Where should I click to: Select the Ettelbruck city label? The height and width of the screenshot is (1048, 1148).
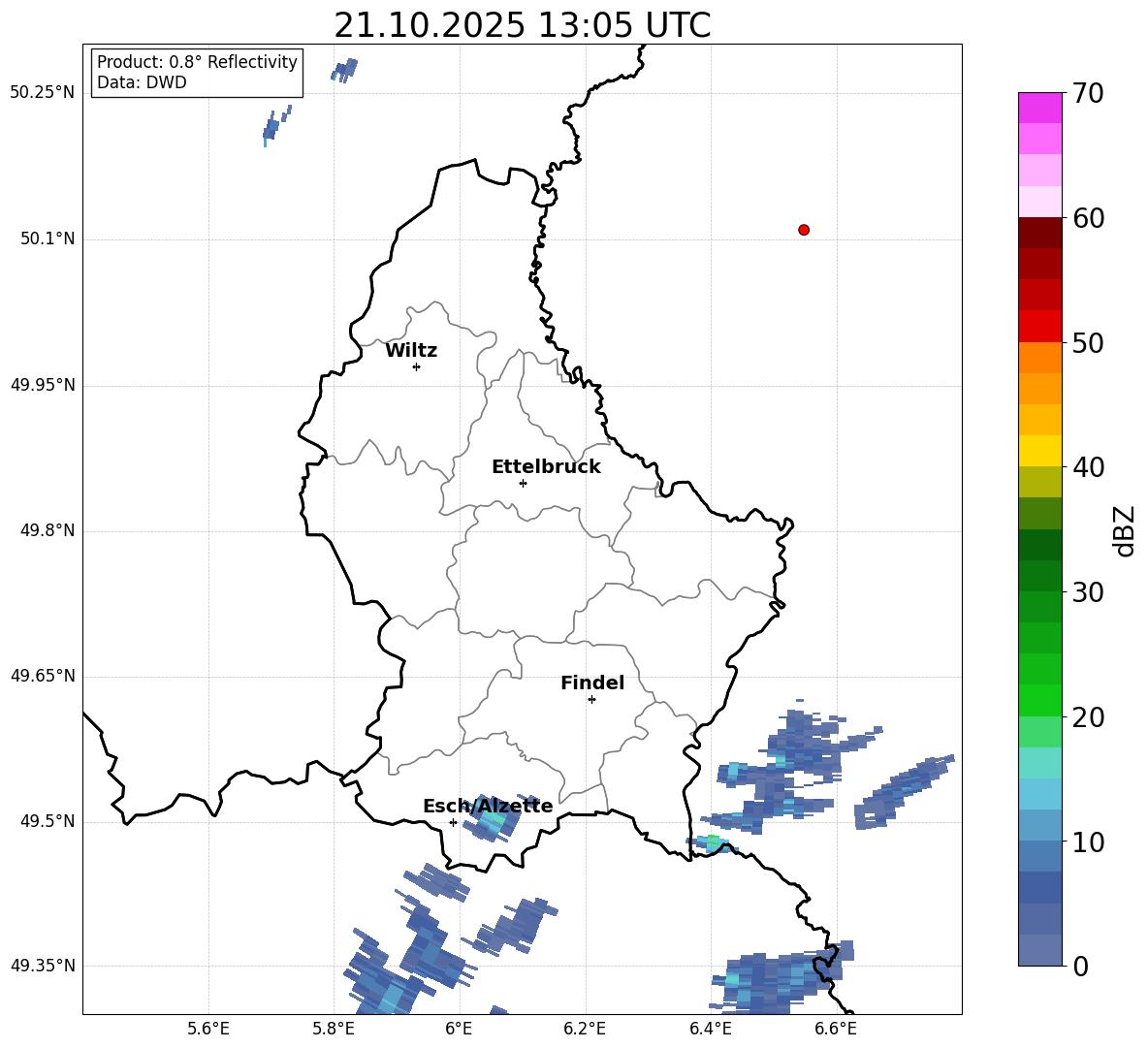tap(546, 467)
